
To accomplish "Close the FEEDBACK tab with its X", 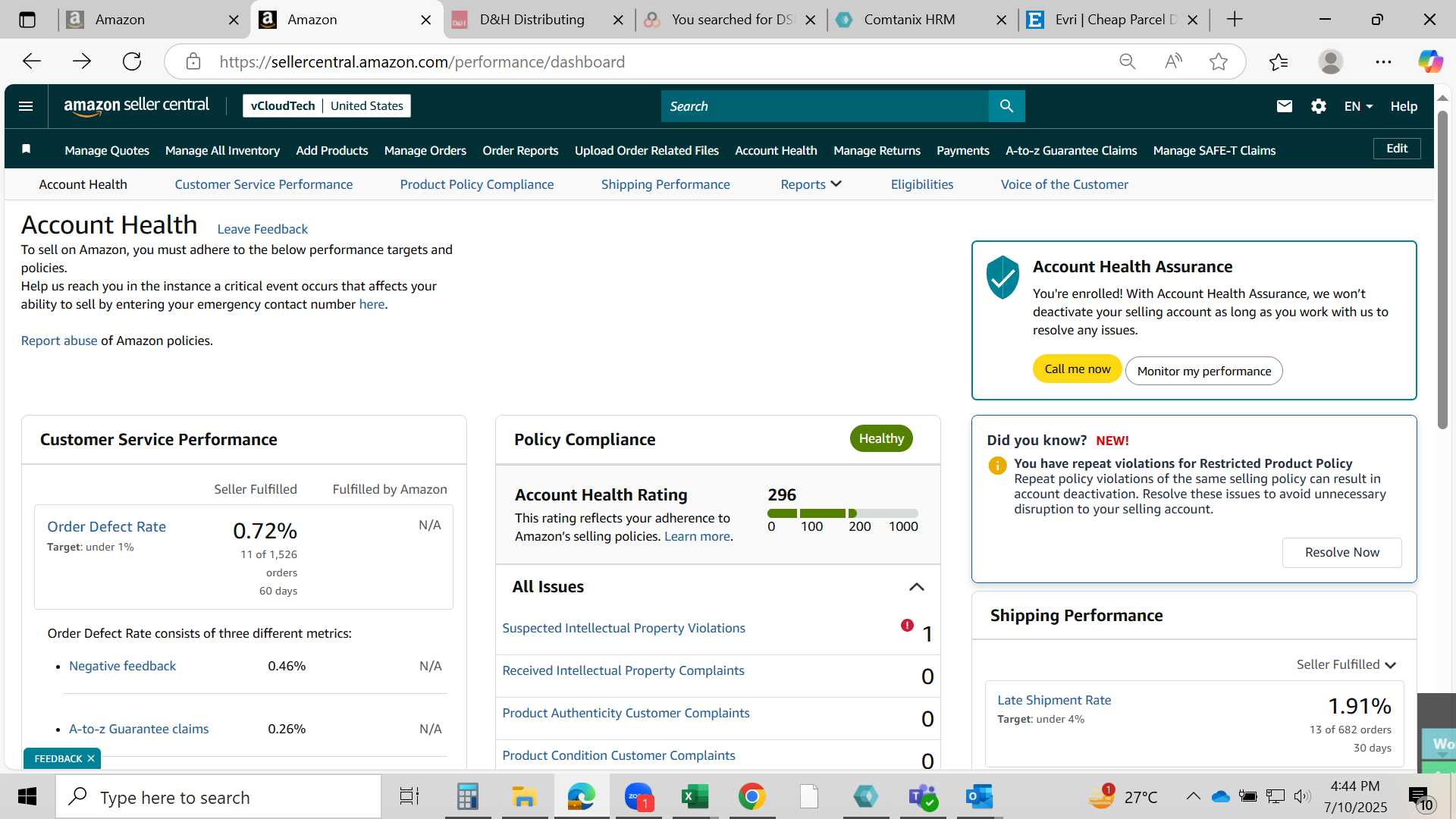I will click(91, 758).
